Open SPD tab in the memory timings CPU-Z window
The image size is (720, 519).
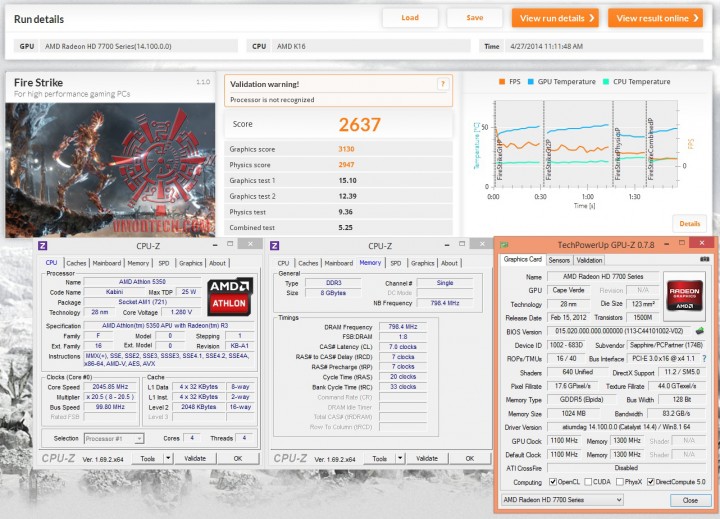[x=396, y=263]
